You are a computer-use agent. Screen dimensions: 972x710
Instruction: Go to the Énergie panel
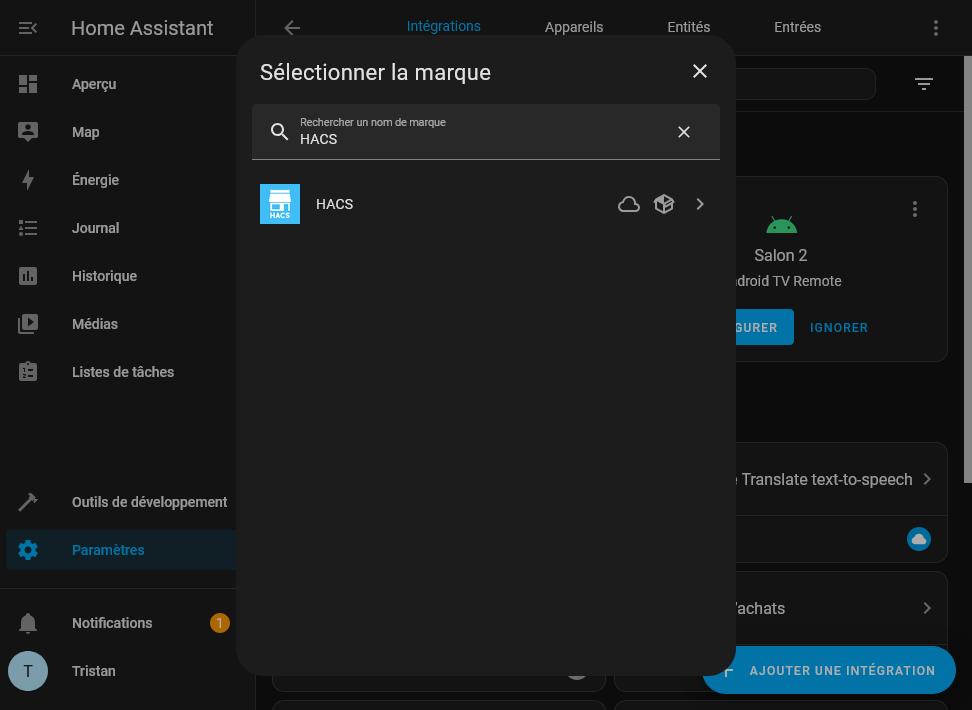tap(95, 180)
